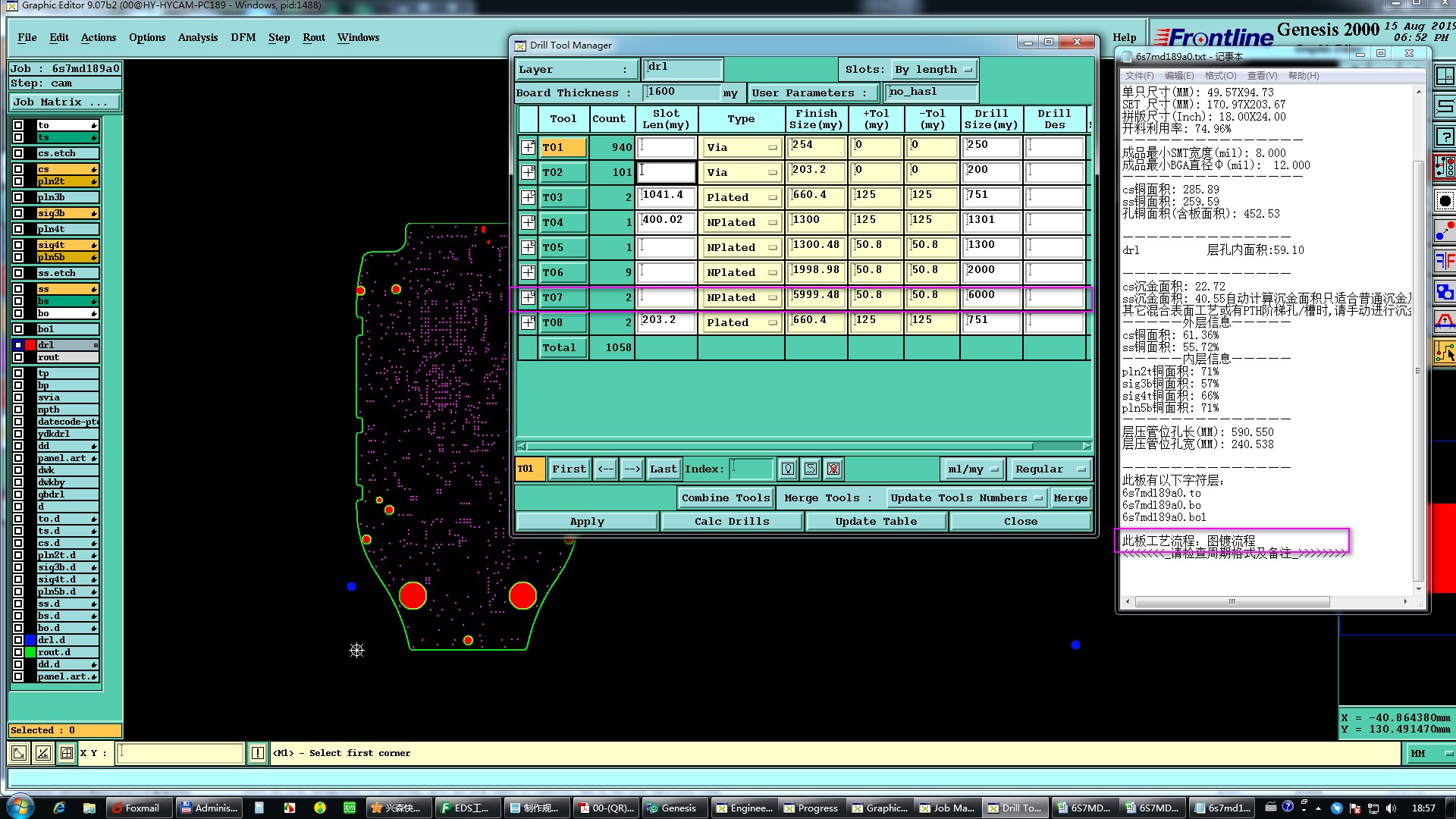
Task: Click the blue-to-red point measure icon
Action: 1445,231
